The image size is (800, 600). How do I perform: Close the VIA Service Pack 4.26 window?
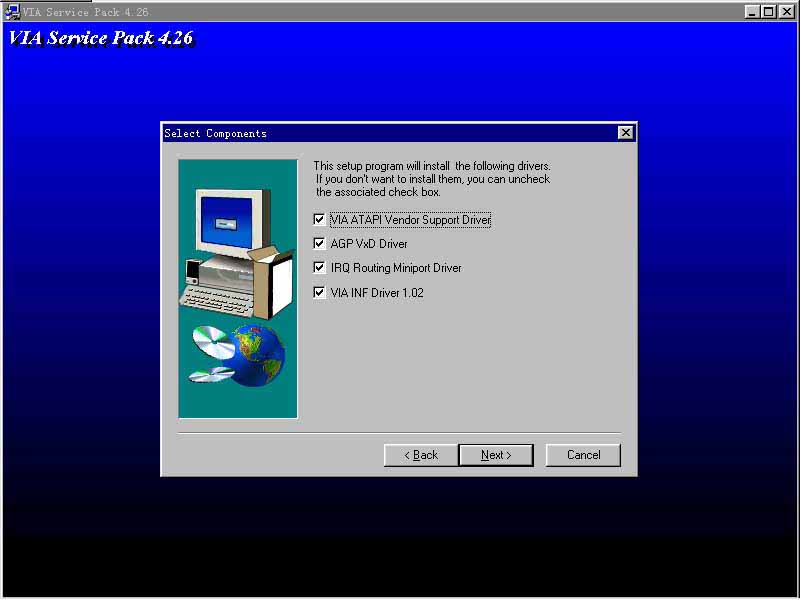pos(787,11)
